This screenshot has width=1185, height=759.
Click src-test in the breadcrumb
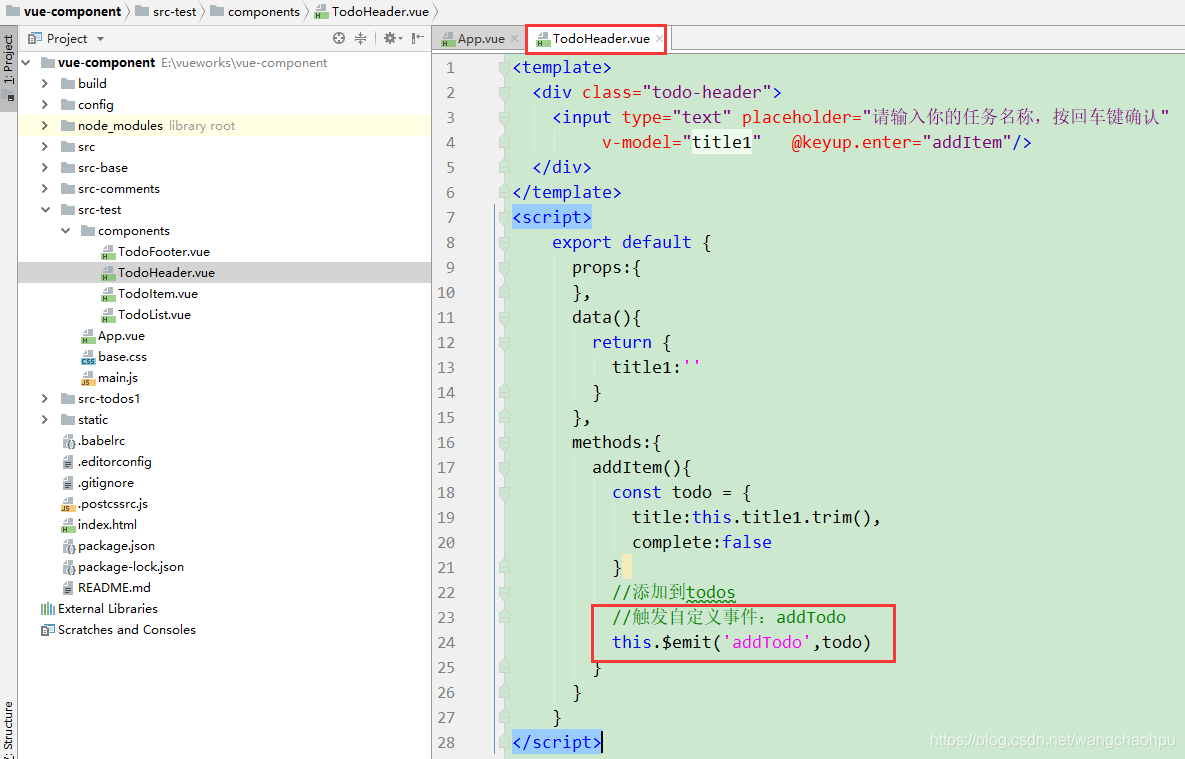click(166, 11)
